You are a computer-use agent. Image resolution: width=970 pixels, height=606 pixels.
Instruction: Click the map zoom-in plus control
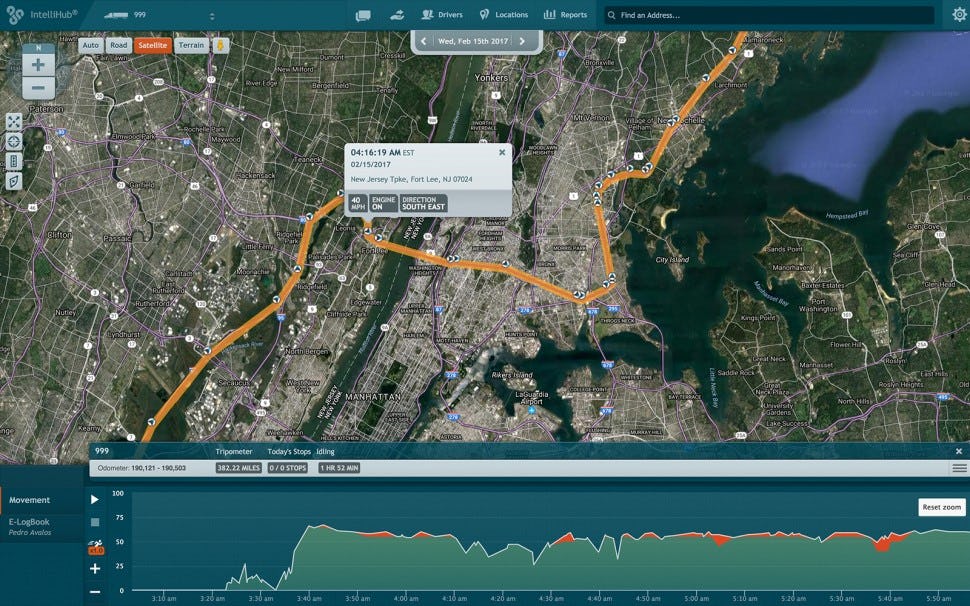pos(38,64)
